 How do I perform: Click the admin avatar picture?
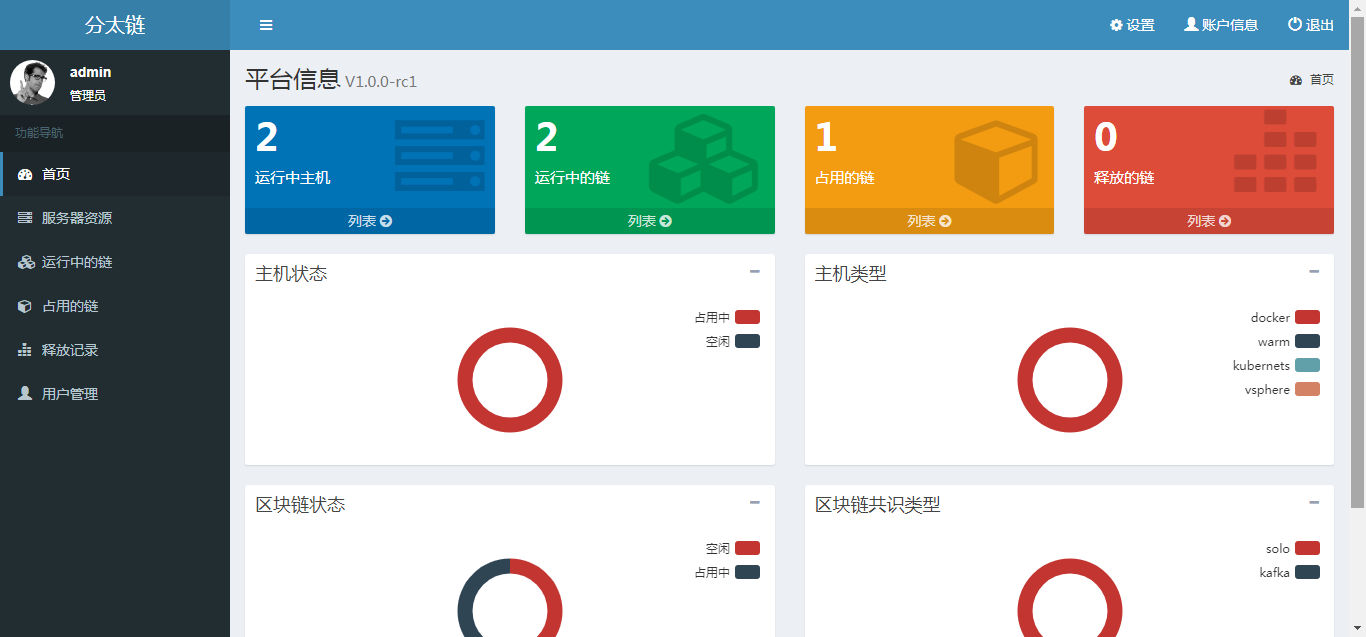(32, 82)
